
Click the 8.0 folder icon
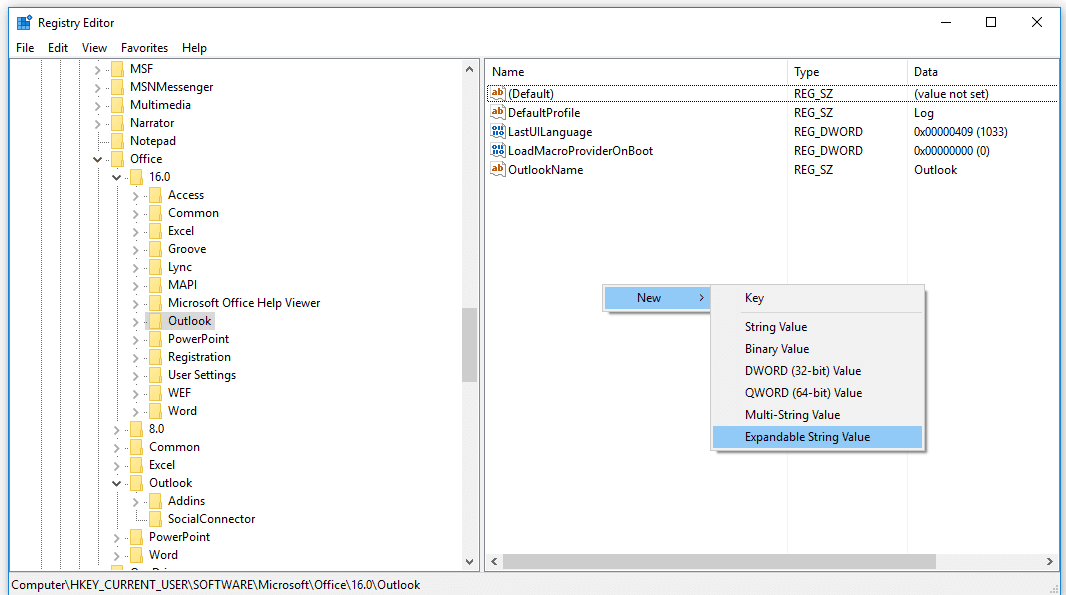(x=136, y=429)
